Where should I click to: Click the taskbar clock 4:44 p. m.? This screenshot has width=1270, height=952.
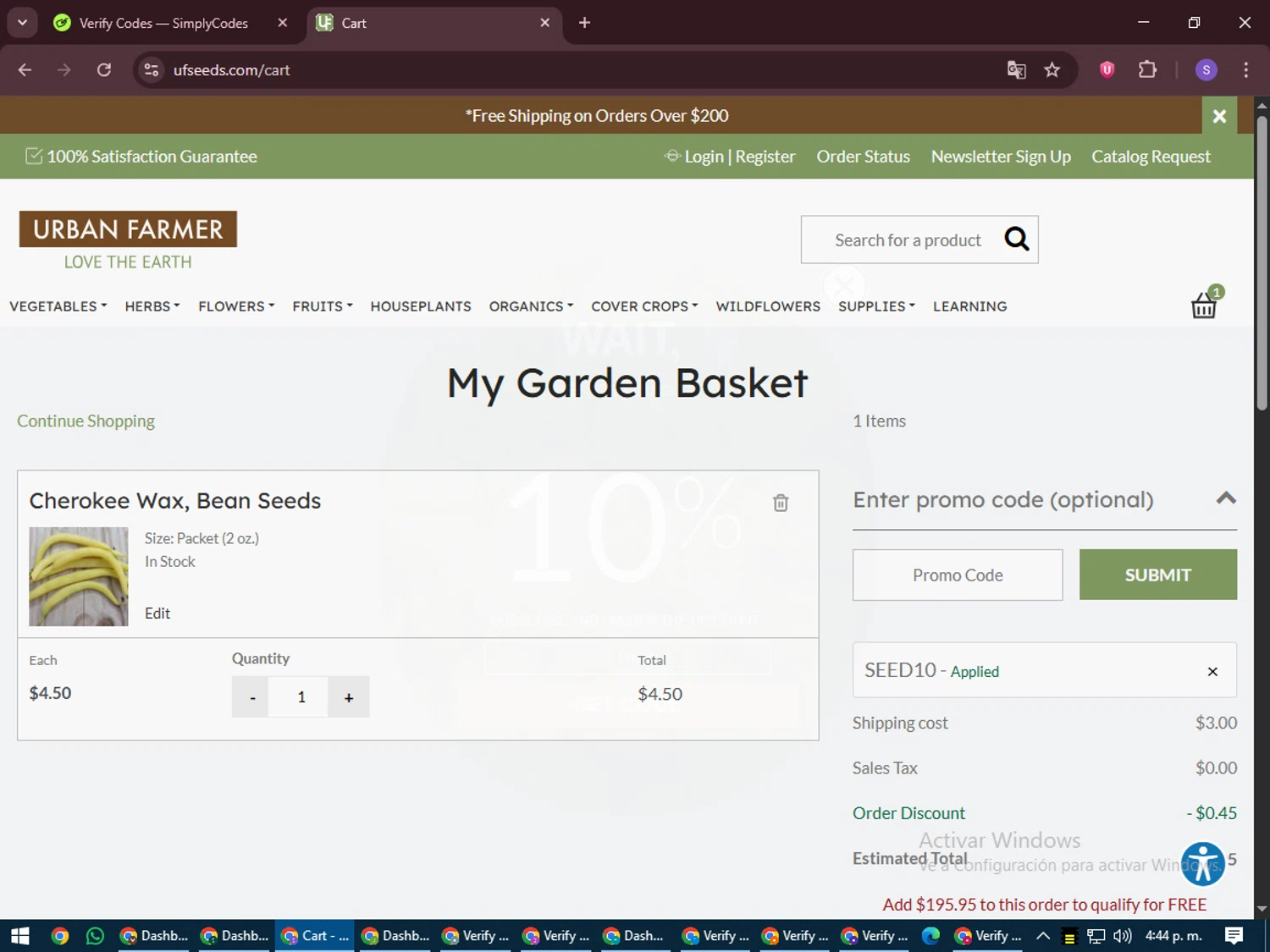click(x=1173, y=936)
